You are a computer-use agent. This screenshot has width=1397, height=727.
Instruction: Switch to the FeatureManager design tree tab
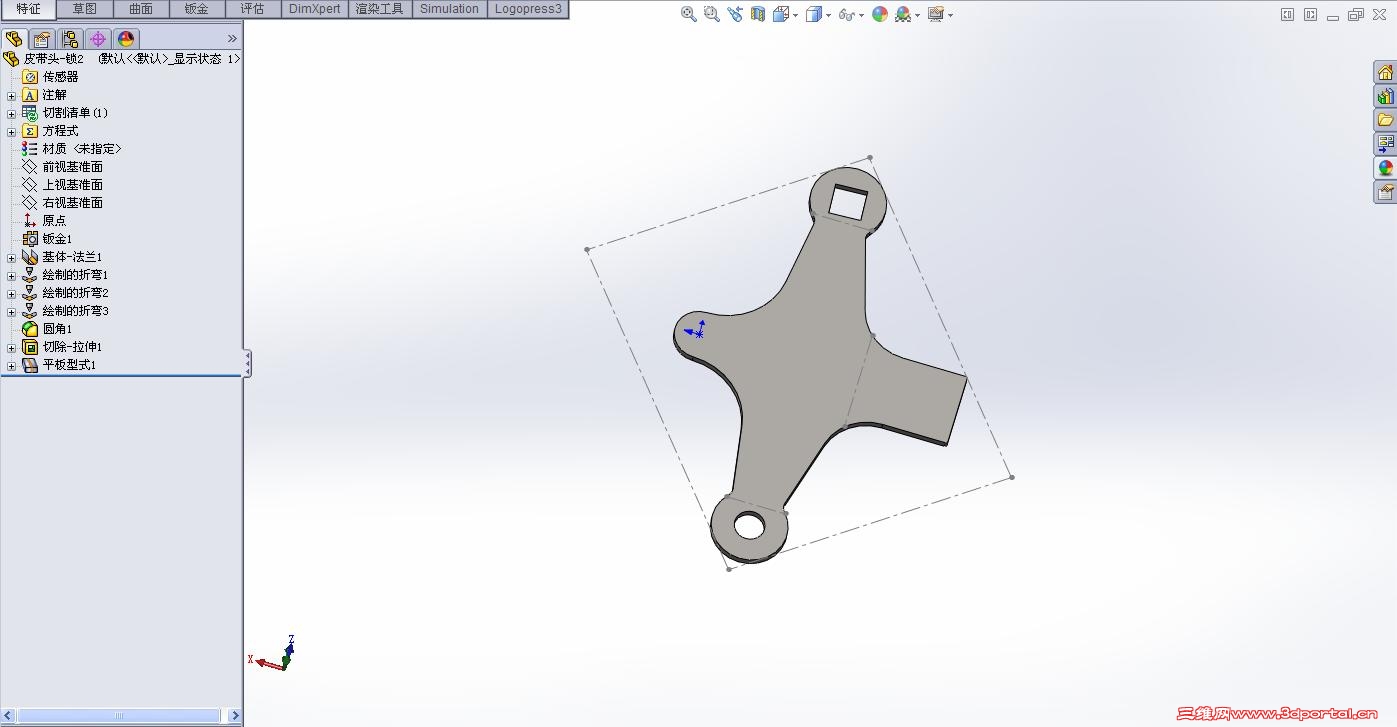(x=14, y=39)
